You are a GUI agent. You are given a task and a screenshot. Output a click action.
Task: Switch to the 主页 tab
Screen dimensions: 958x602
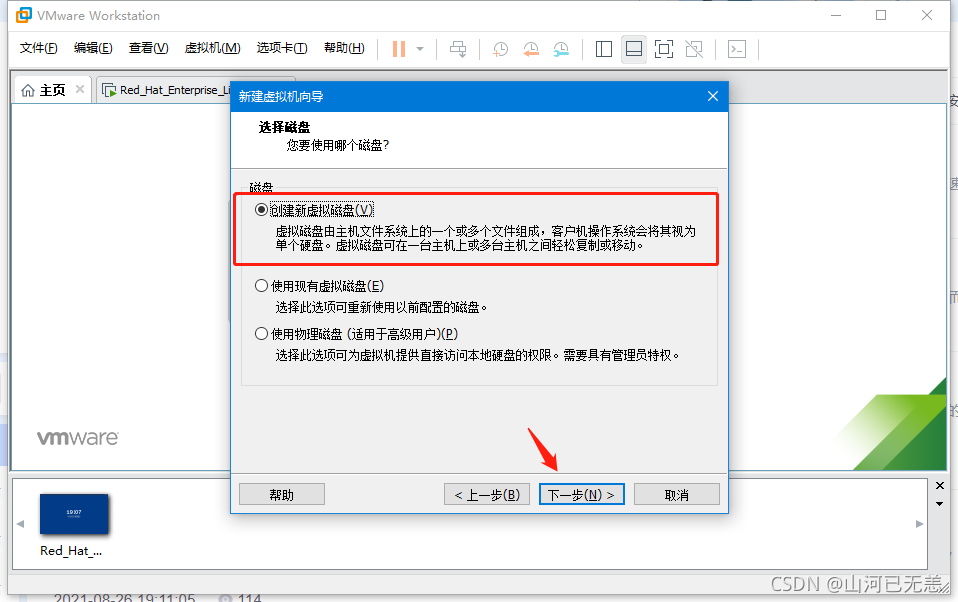[x=52, y=90]
